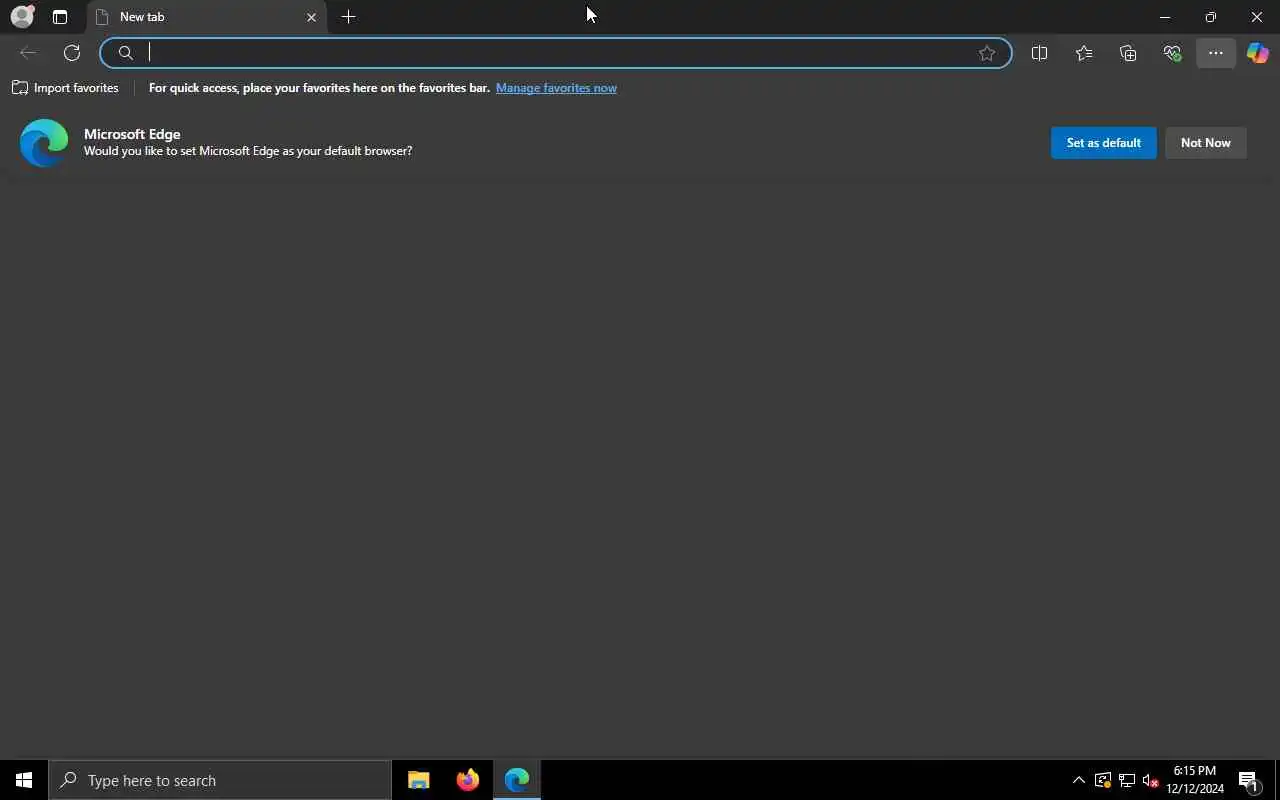Refresh the page
The height and width of the screenshot is (800, 1280).
(x=72, y=53)
